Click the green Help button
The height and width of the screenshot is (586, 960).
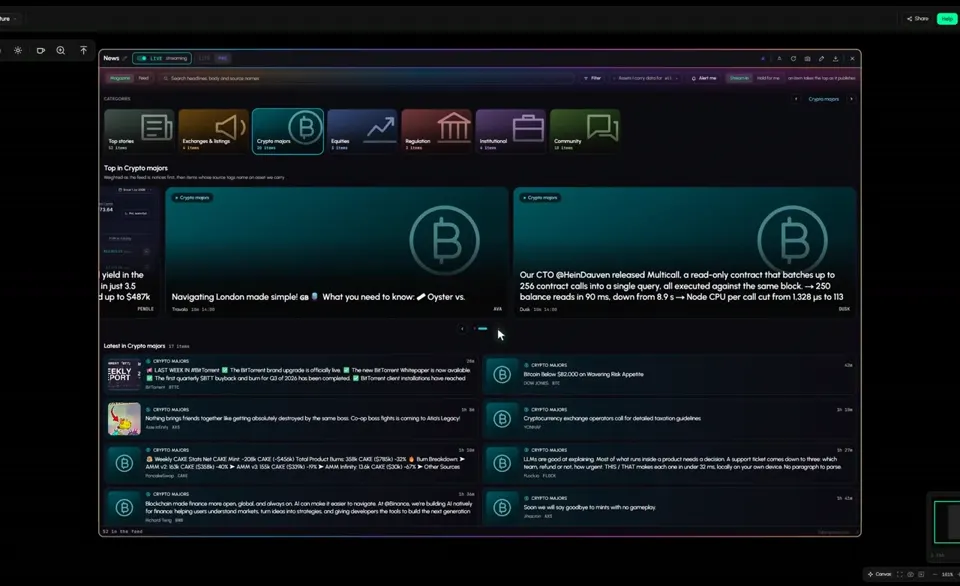tap(947, 19)
